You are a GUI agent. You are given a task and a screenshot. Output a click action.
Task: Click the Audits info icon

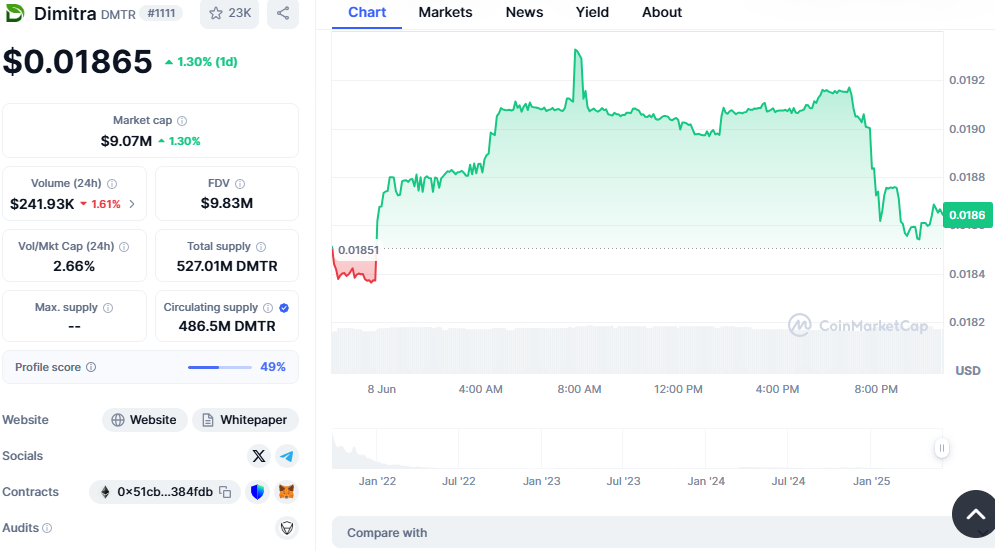point(47,528)
